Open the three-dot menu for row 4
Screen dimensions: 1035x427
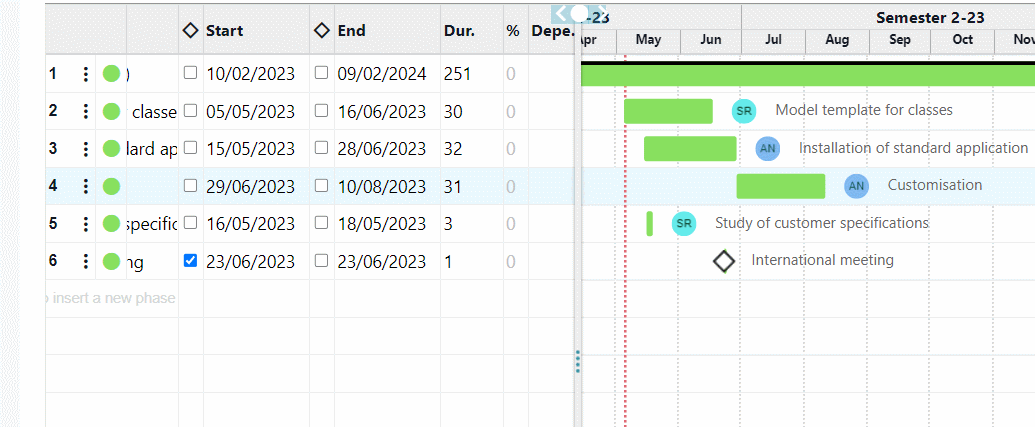pyautogui.click(x=86, y=186)
